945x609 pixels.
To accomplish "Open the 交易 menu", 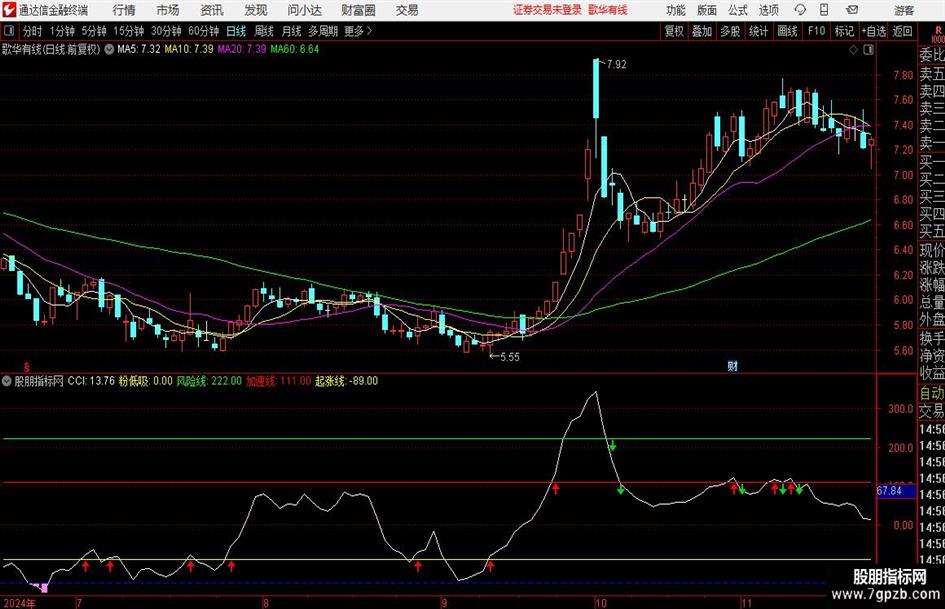I will click(x=407, y=10).
